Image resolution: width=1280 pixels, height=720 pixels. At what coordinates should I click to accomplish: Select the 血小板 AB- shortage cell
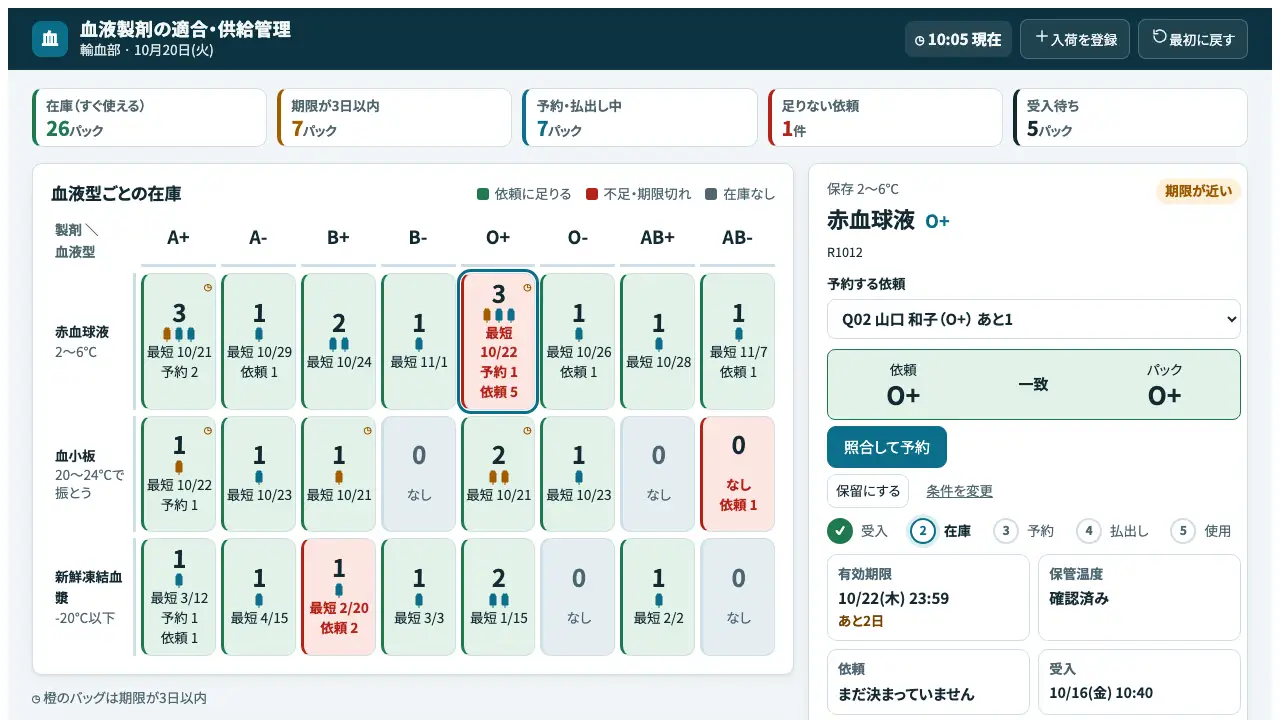click(x=738, y=474)
